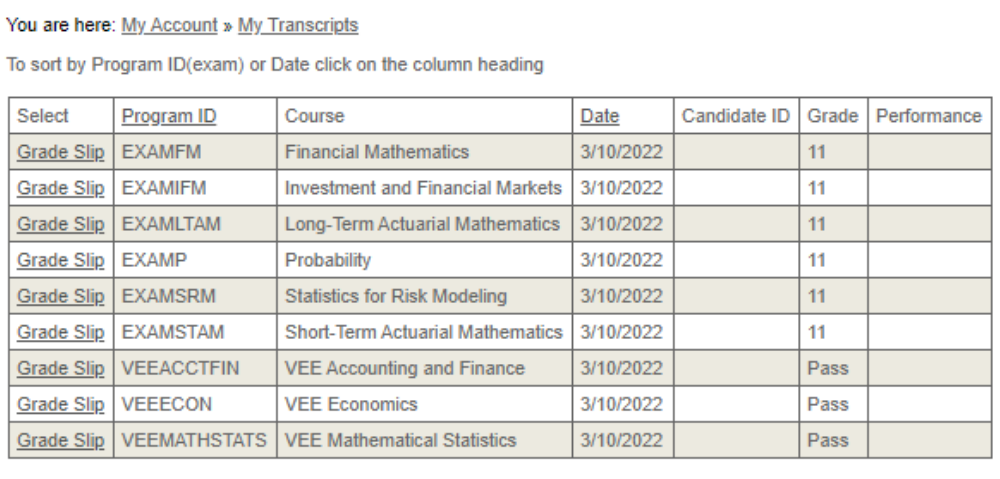Screen dimensions: 1000x479
Task: Open Grade Slip for EXAMFM
Action: click(x=60, y=152)
